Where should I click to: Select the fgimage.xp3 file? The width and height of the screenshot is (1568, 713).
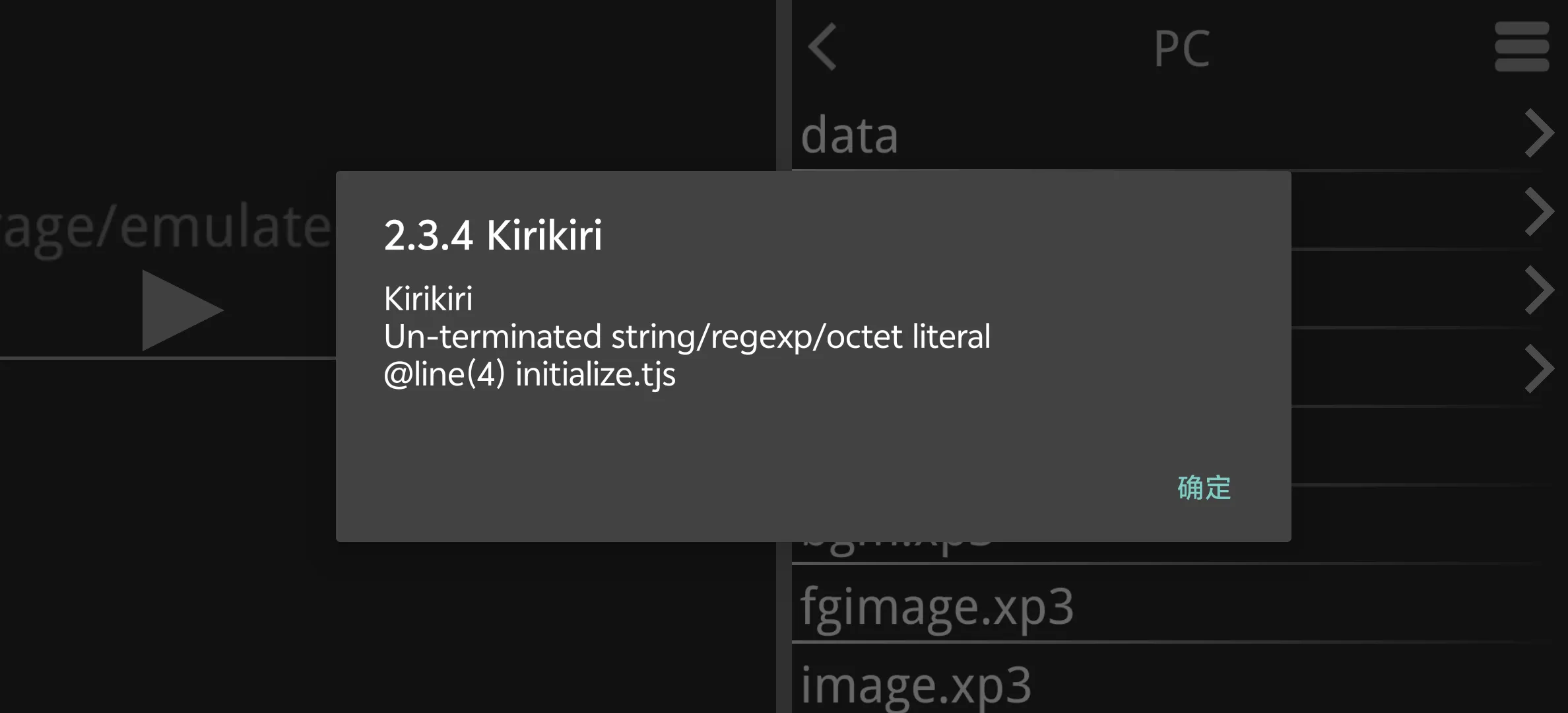937,606
